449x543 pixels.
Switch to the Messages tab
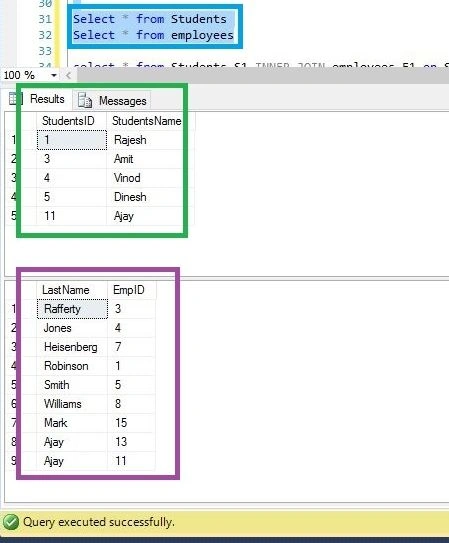(112, 100)
